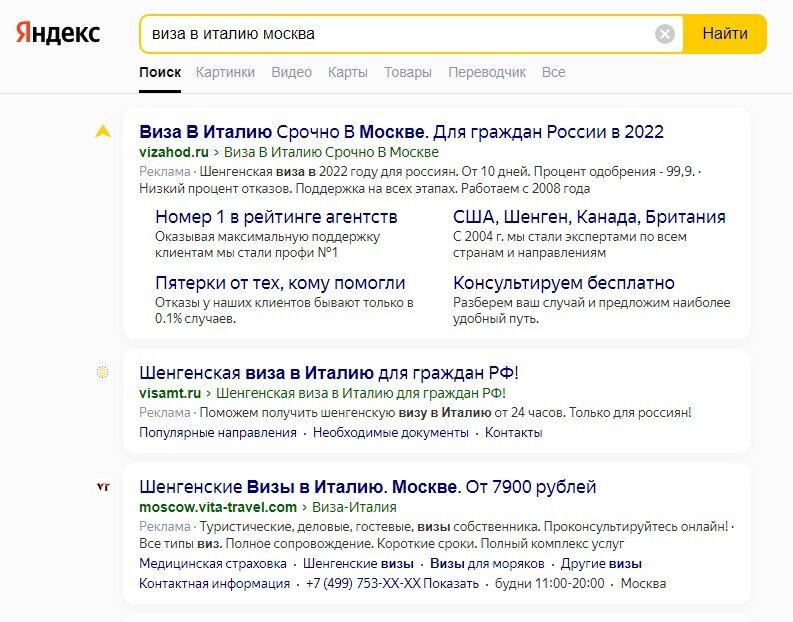This screenshot has width=793, height=622.
Task: Open the visamt.ru favicon
Action: coord(103,372)
